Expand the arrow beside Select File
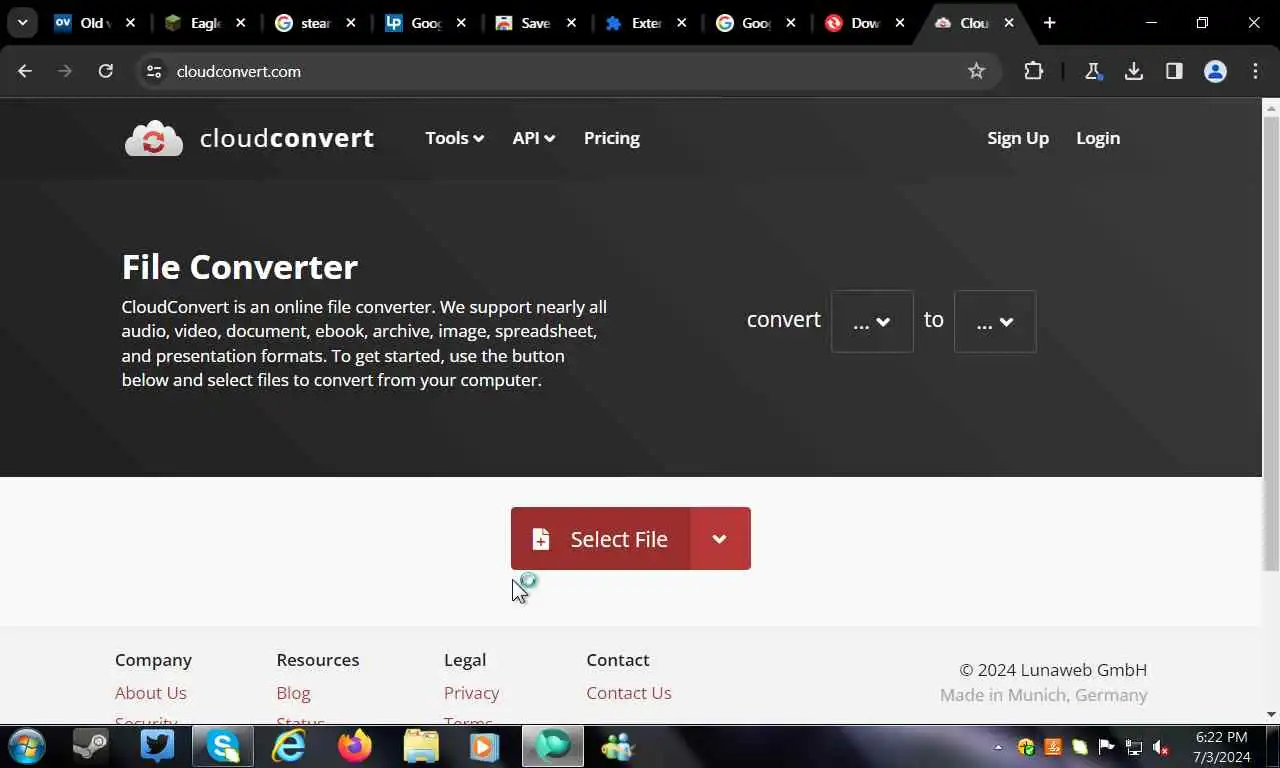The width and height of the screenshot is (1280, 768). point(720,539)
